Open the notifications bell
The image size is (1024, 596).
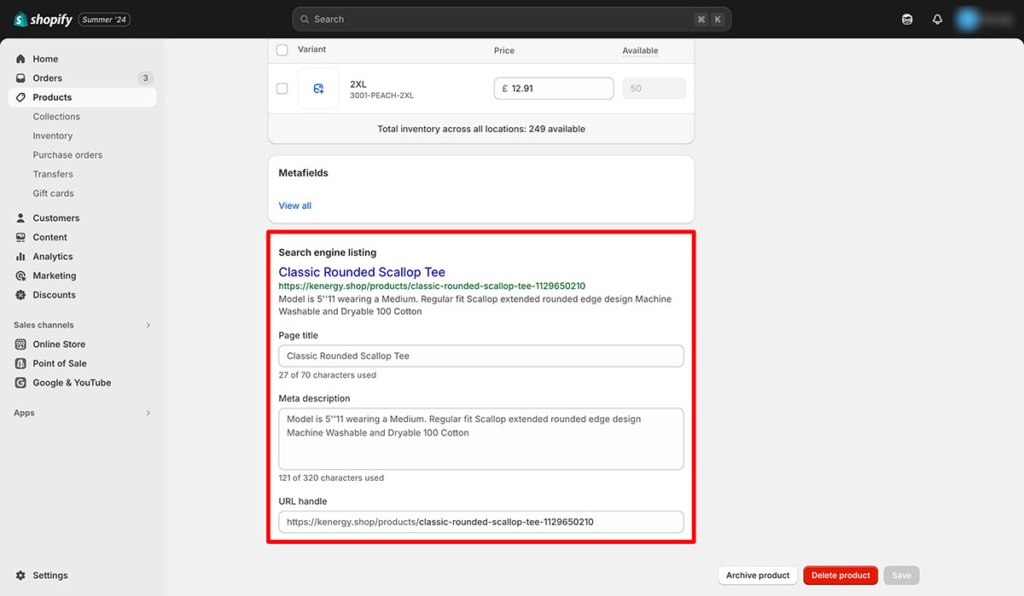click(937, 18)
